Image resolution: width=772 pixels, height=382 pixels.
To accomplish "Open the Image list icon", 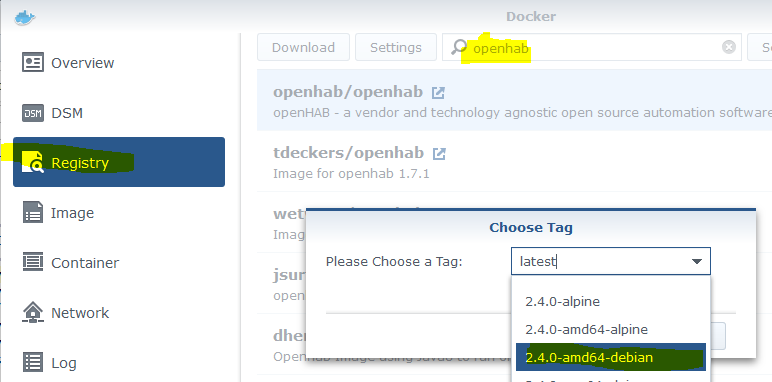I will coord(33,213).
